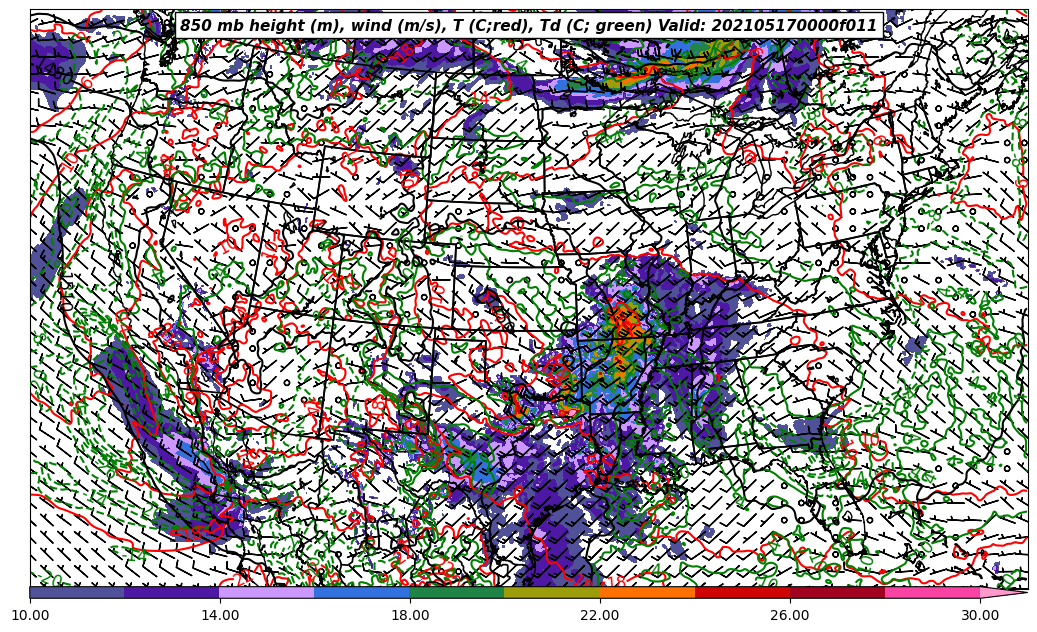
Task: Select the 26.00 colorbar tick label
Action: click(x=790, y=616)
